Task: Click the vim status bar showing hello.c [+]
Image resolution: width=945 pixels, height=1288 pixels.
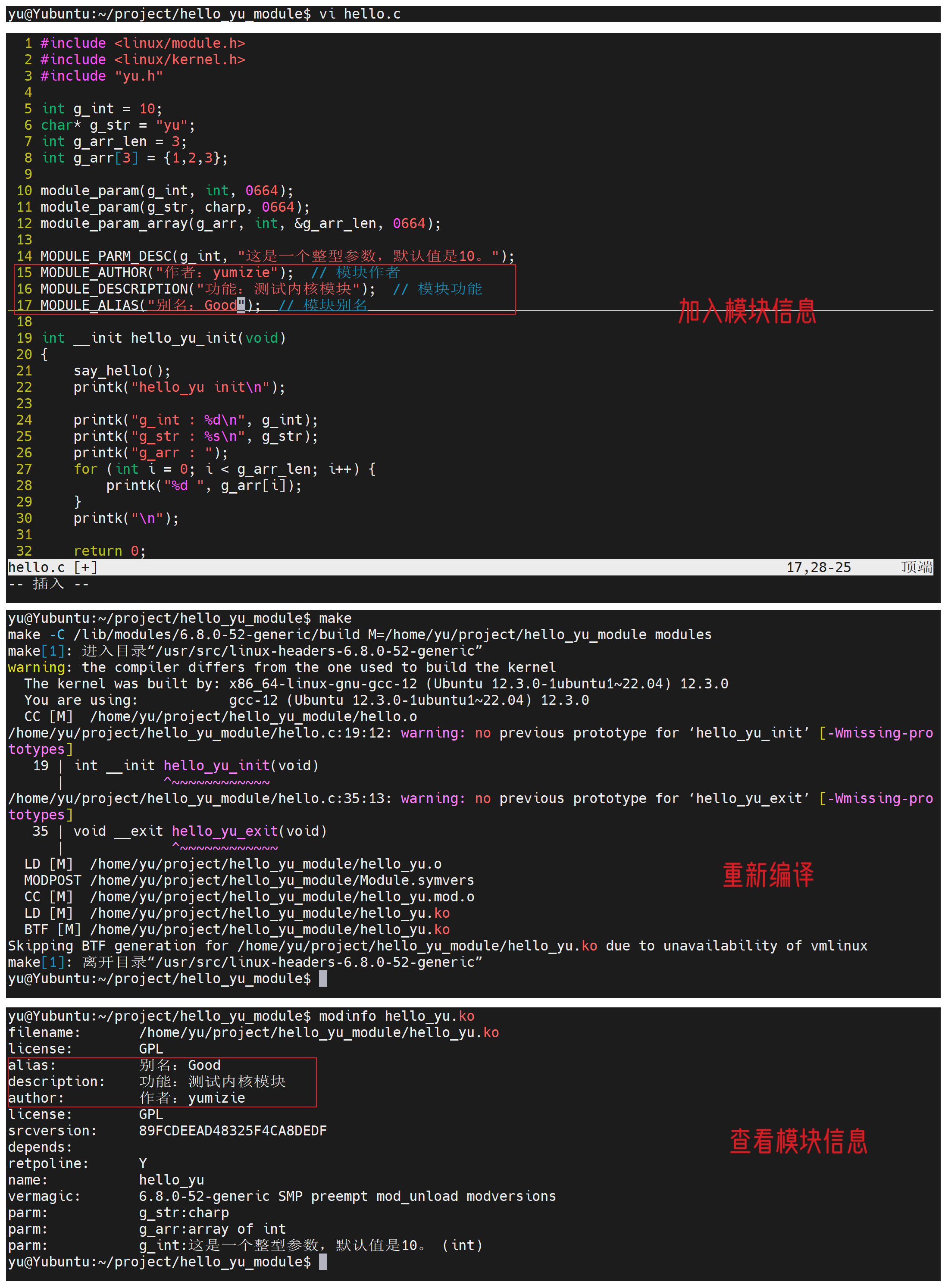Action: click(53, 567)
